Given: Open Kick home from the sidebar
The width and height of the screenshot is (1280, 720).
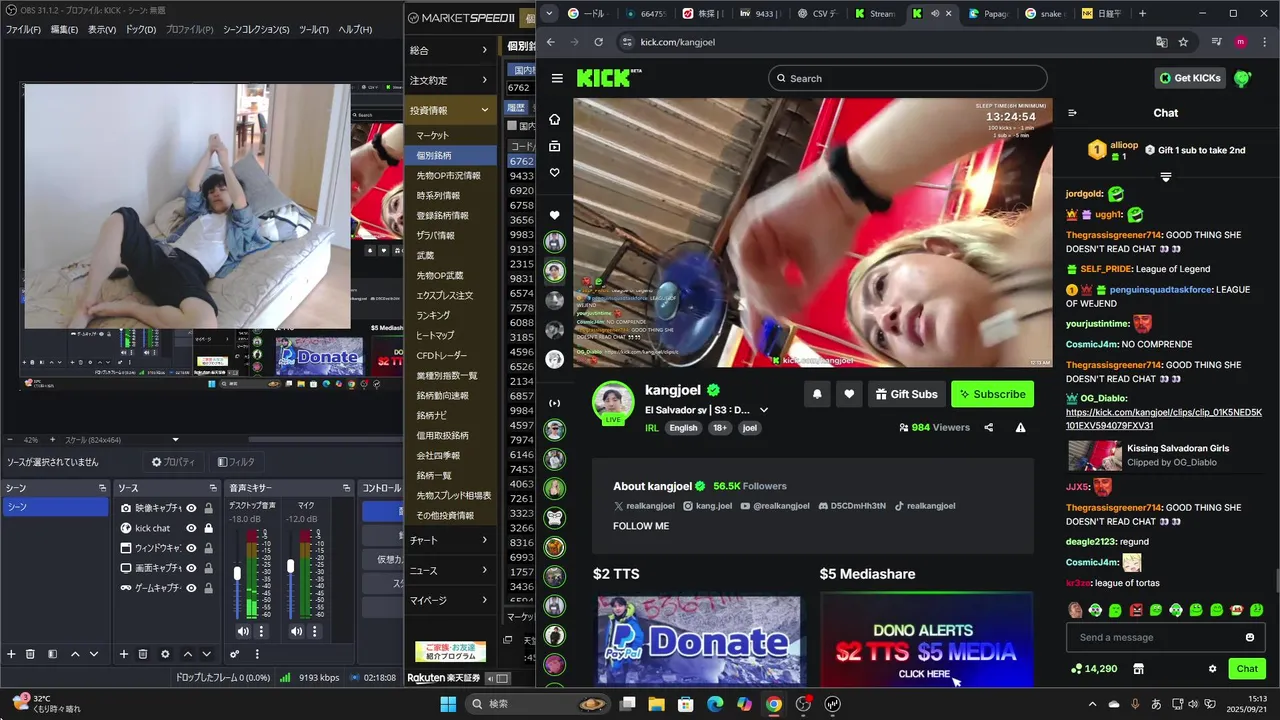Looking at the screenshot, I should [x=554, y=119].
